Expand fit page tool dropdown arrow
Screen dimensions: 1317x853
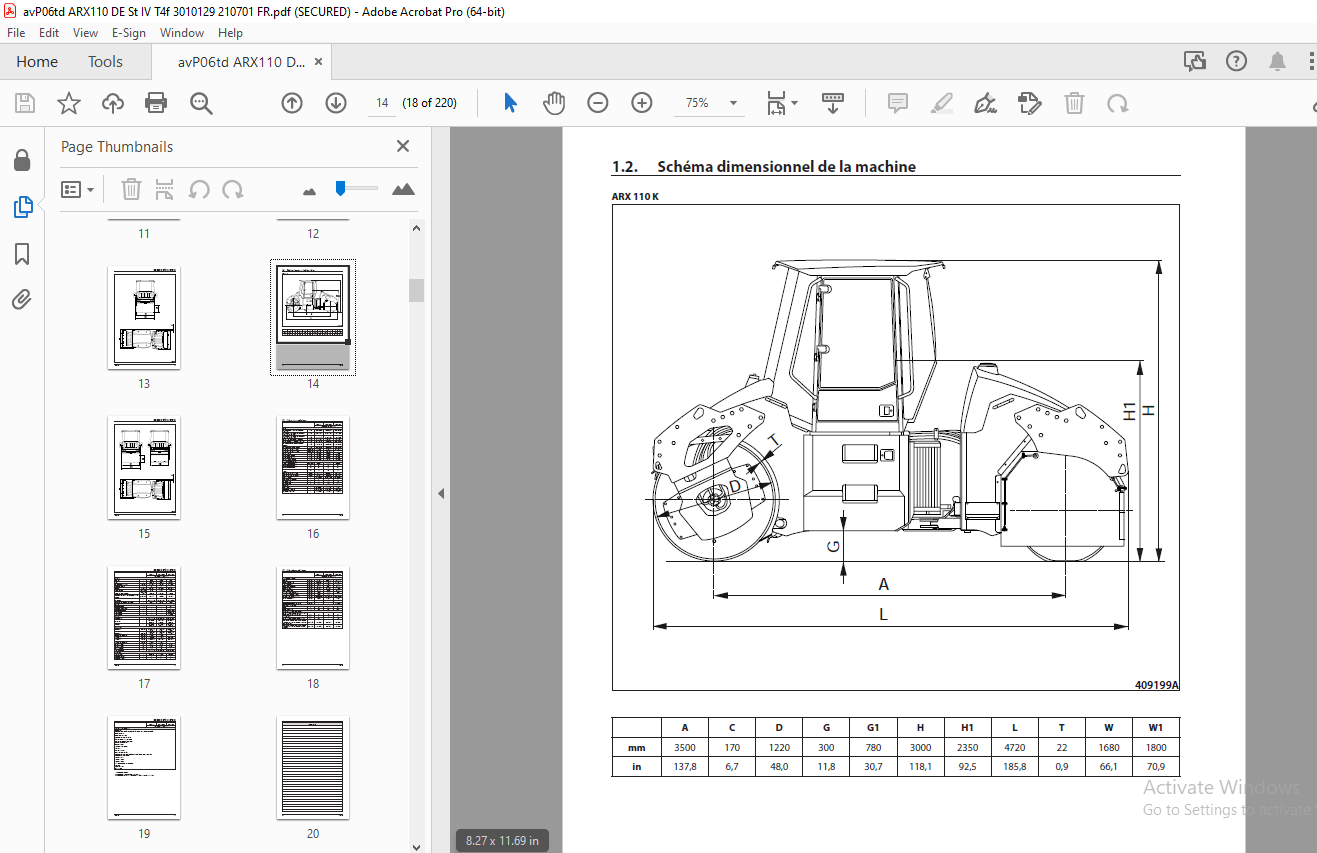pos(795,103)
